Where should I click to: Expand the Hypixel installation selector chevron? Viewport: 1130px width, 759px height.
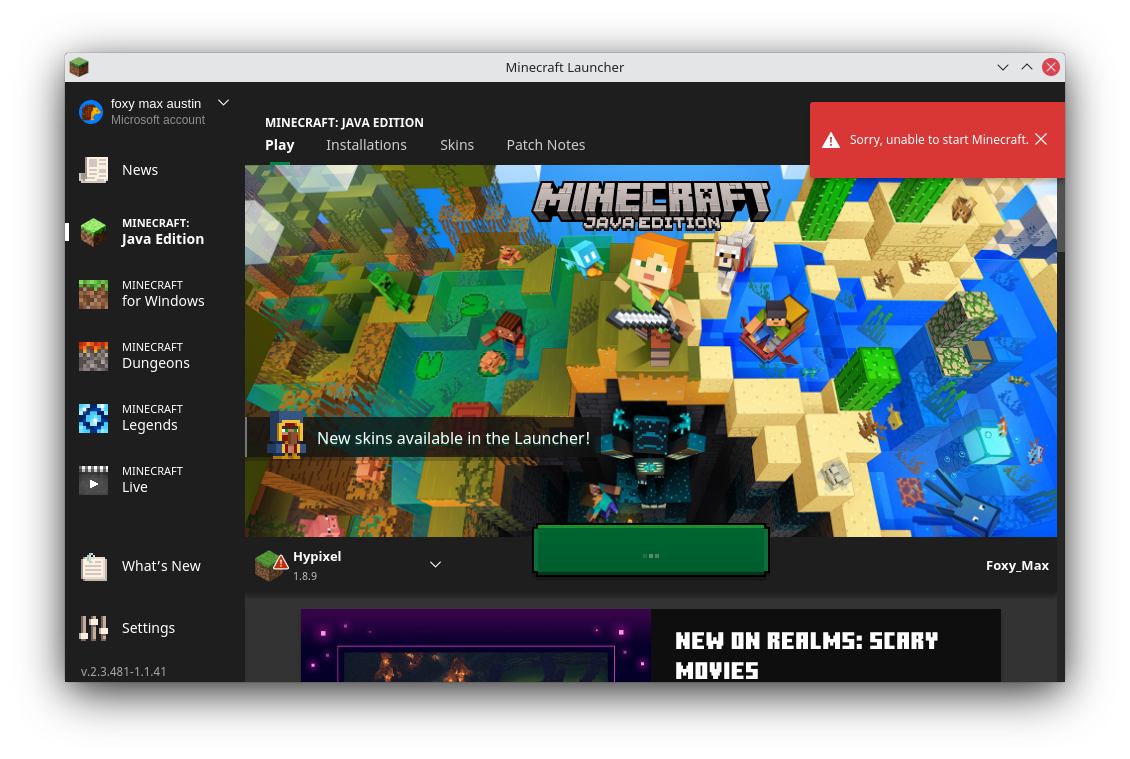tap(435, 564)
